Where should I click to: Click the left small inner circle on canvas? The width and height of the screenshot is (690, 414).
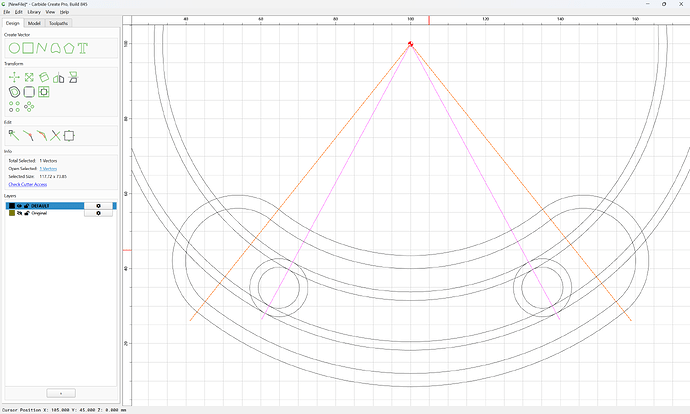[x=279, y=288]
